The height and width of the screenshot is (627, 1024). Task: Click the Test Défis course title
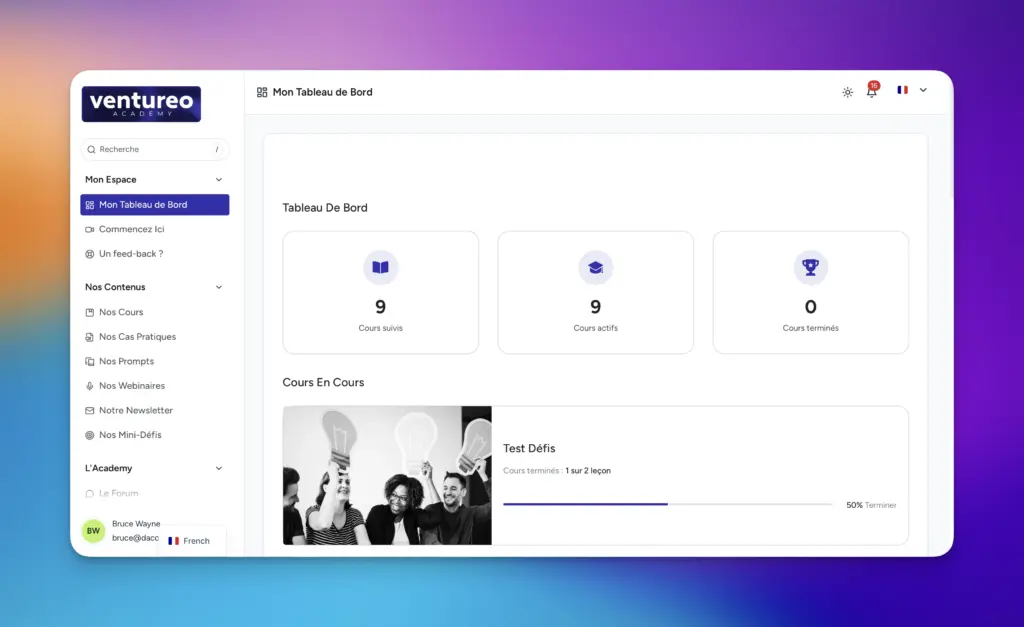529,448
